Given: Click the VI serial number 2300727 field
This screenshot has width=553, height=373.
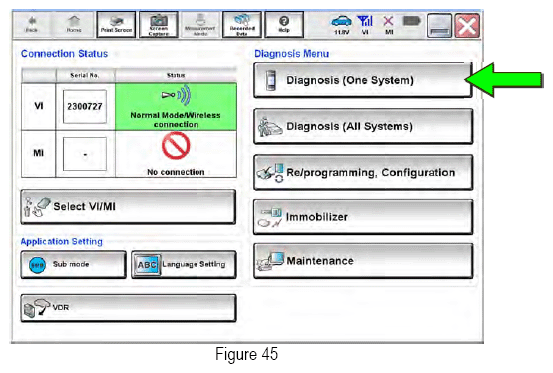Looking at the screenshot, I should tap(85, 106).
